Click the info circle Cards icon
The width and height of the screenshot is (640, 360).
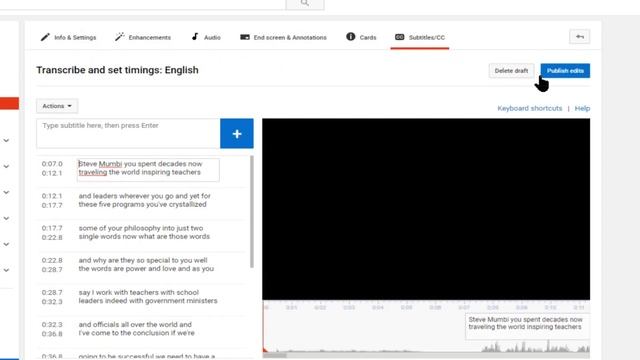point(351,36)
